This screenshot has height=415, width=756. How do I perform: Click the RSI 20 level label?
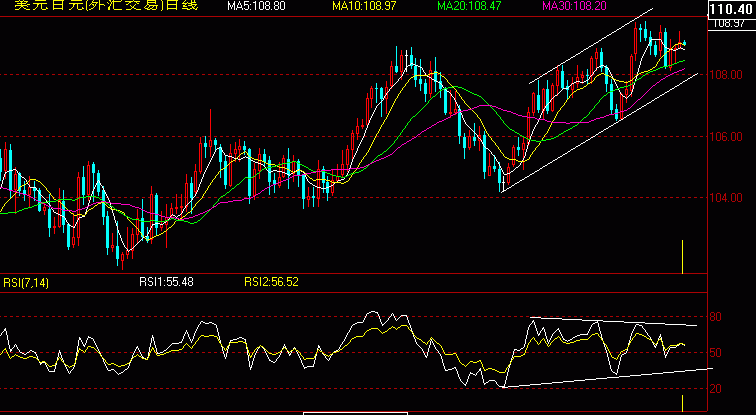(716, 389)
